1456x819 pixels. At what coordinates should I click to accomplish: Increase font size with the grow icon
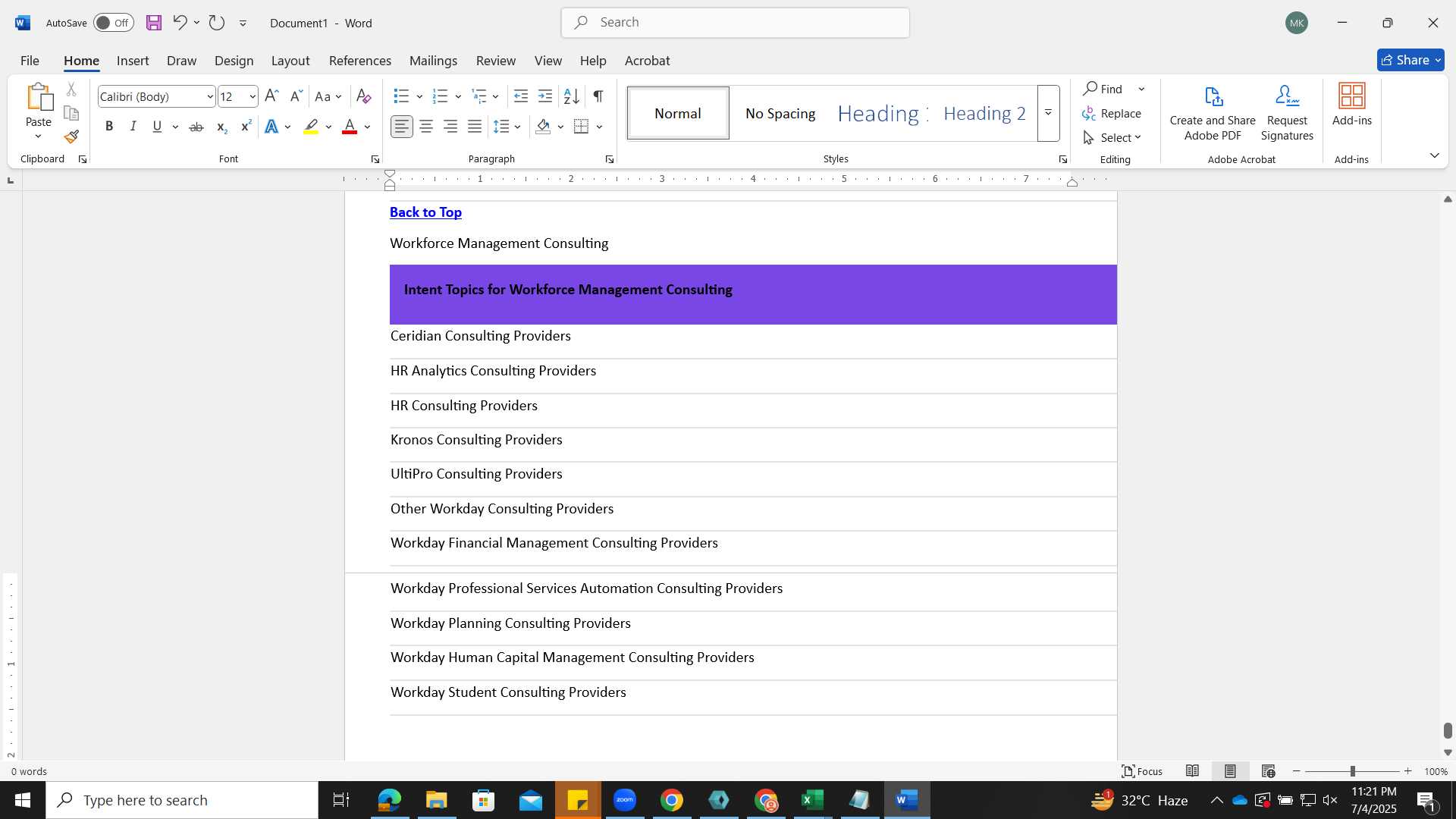click(x=271, y=96)
